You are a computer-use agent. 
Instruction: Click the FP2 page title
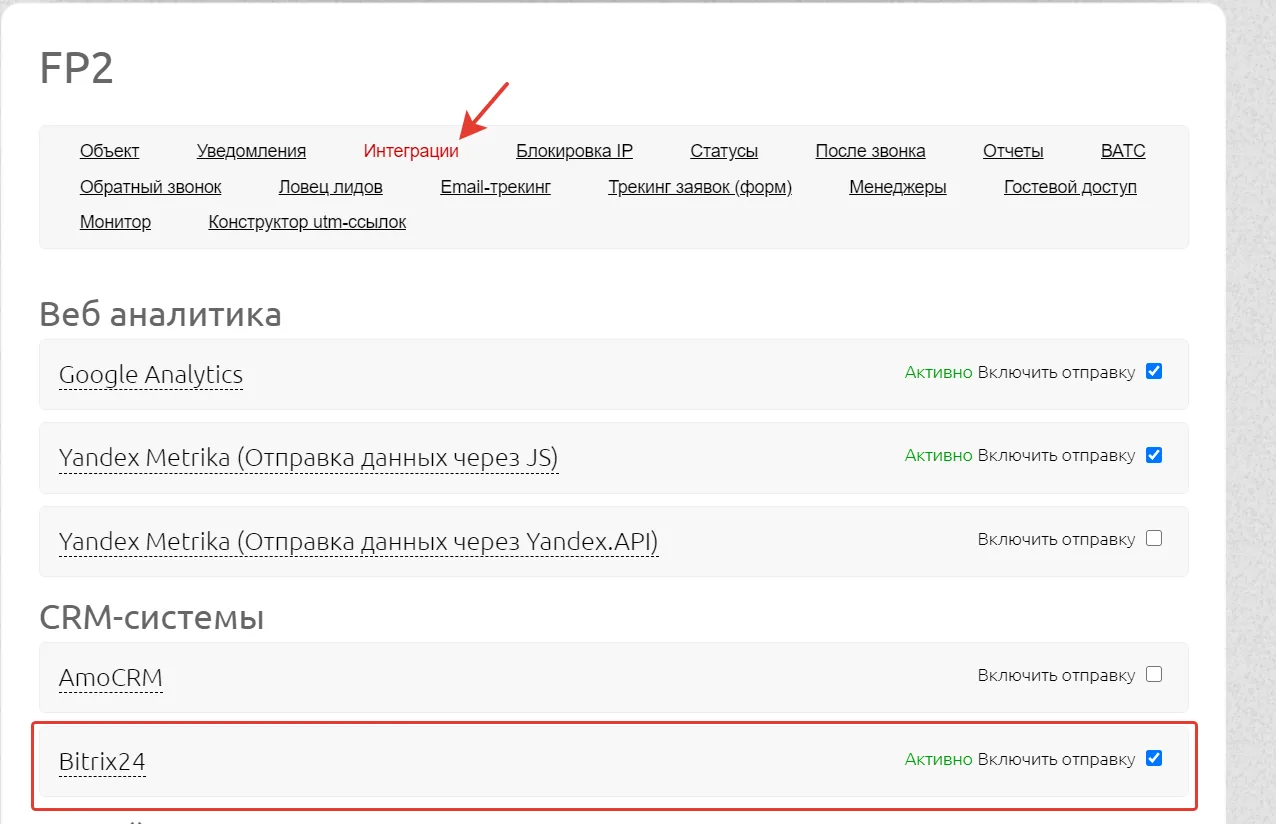coord(76,69)
